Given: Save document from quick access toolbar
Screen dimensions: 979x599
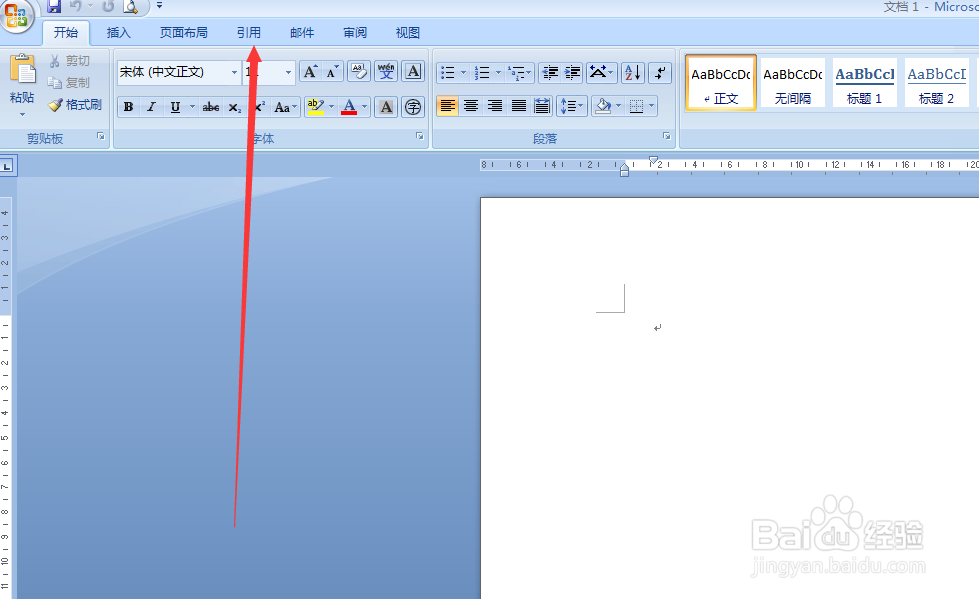Looking at the screenshot, I should click(x=54, y=6).
